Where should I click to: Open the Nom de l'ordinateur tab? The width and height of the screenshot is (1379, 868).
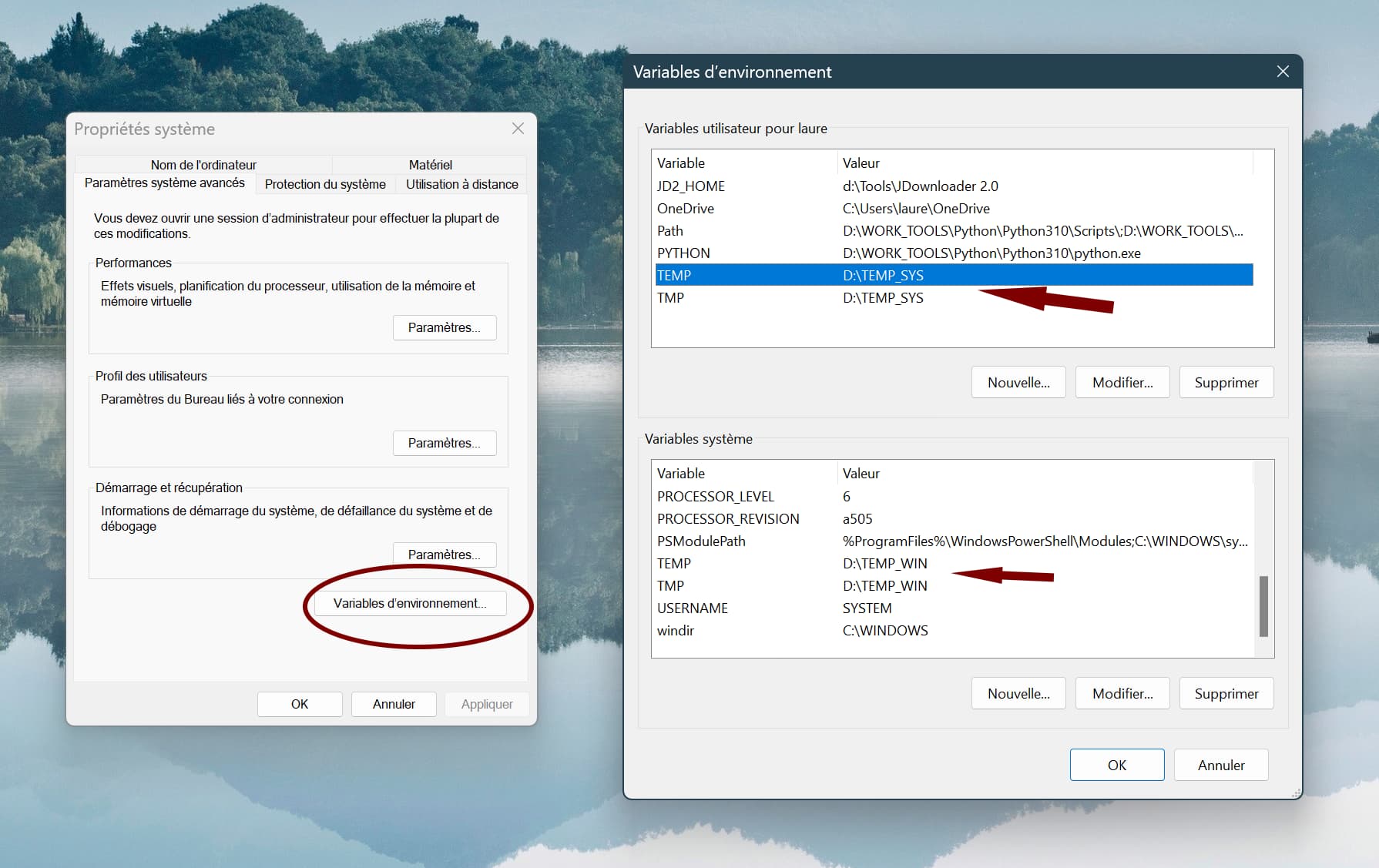203,165
